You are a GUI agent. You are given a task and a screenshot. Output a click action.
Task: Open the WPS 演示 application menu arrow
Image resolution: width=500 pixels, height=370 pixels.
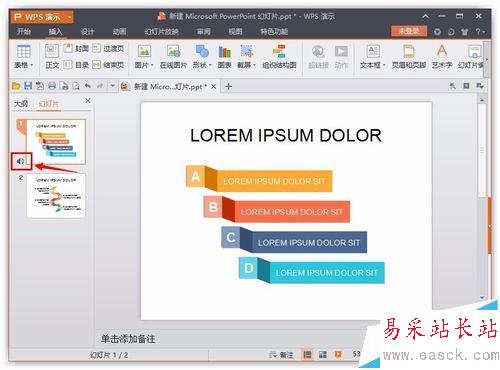69,17
